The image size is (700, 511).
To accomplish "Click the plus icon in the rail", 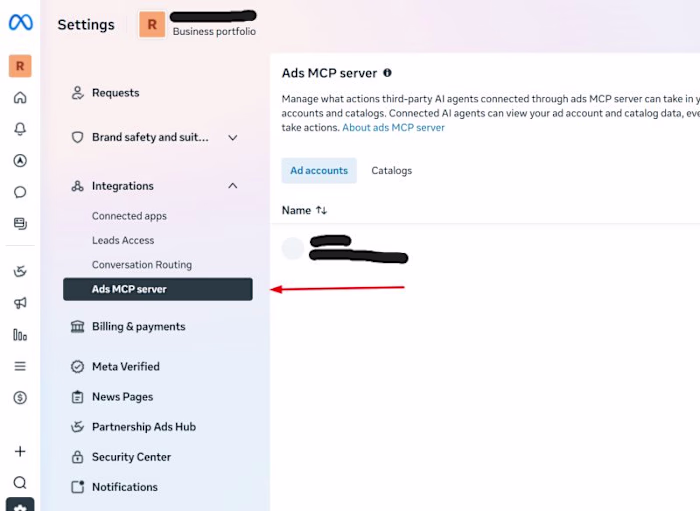I will [x=20, y=451].
